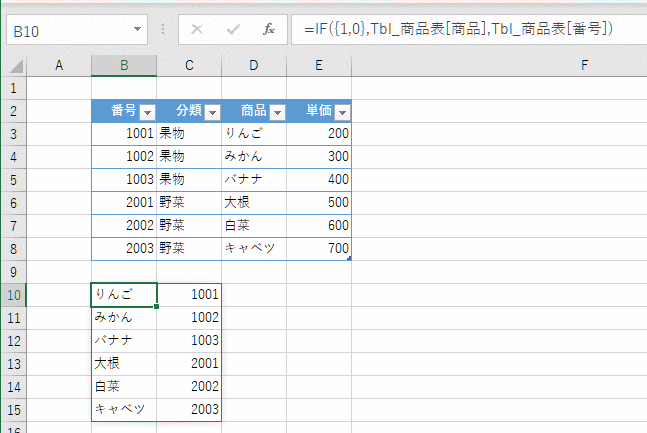
Task: Open Insert Function fx dialog
Action: tap(268, 30)
